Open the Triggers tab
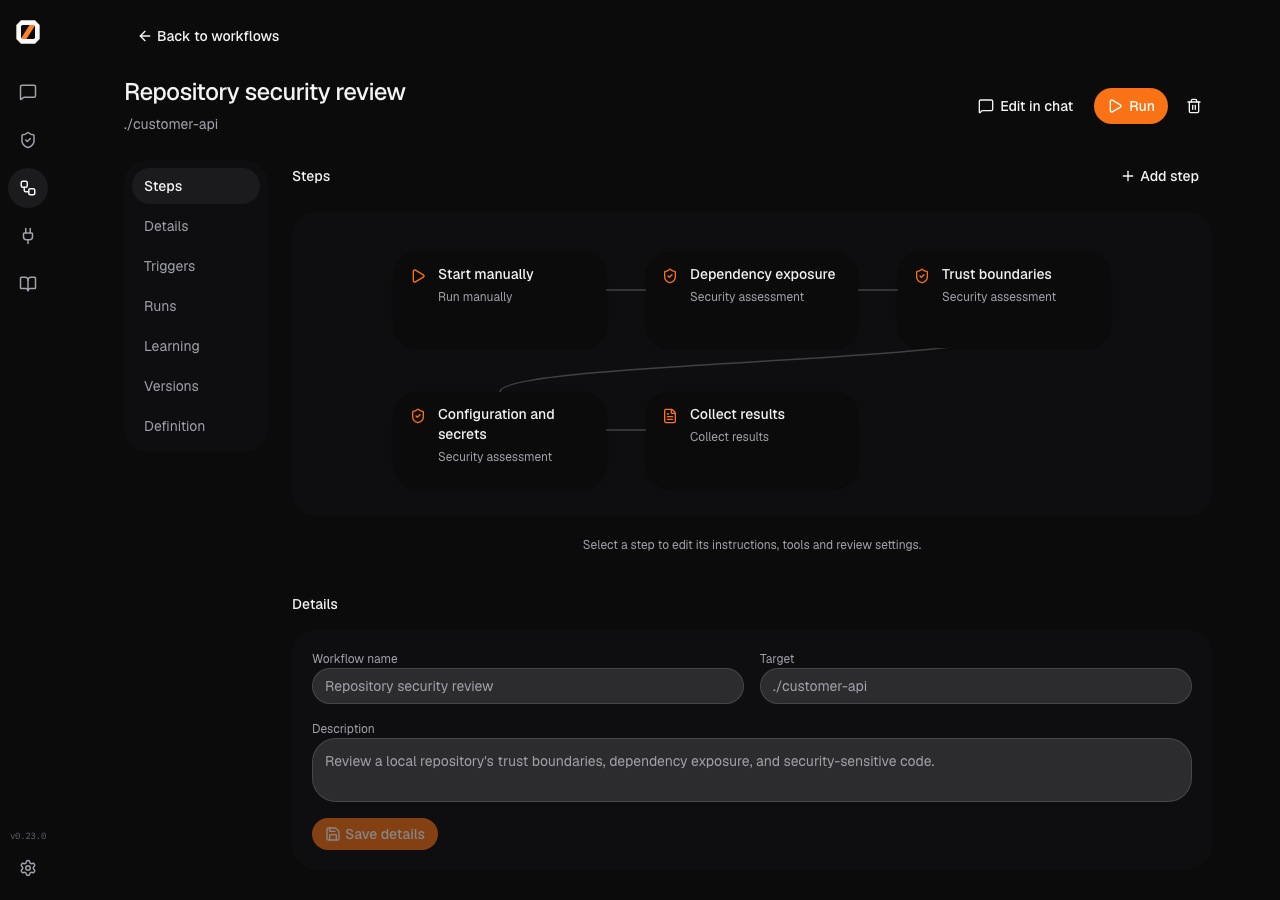Viewport: 1280px width, 900px height. tap(196, 266)
